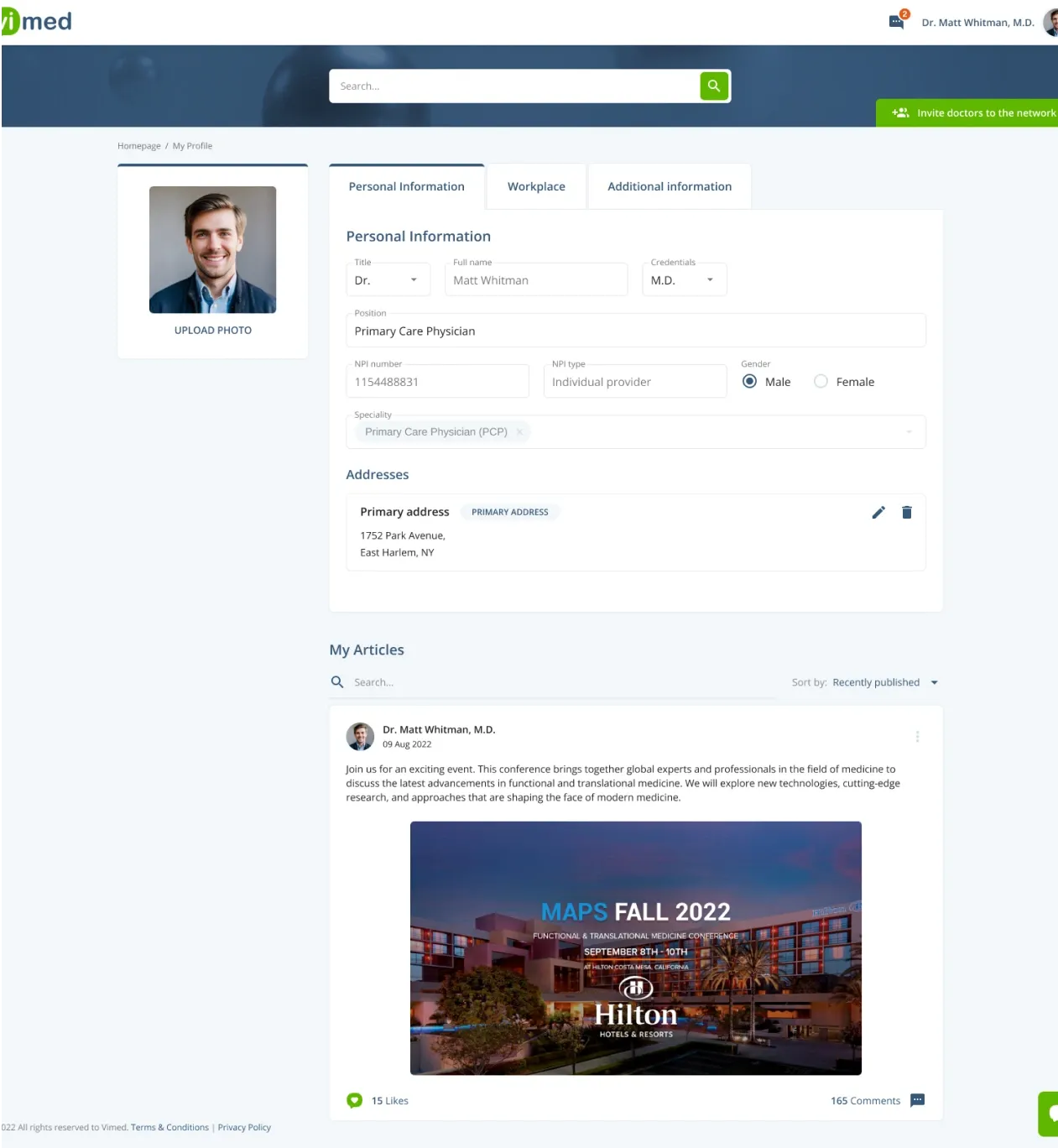Open the user avatar in the header
This screenshot has width=1058, height=1148.
coord(1050,22)
